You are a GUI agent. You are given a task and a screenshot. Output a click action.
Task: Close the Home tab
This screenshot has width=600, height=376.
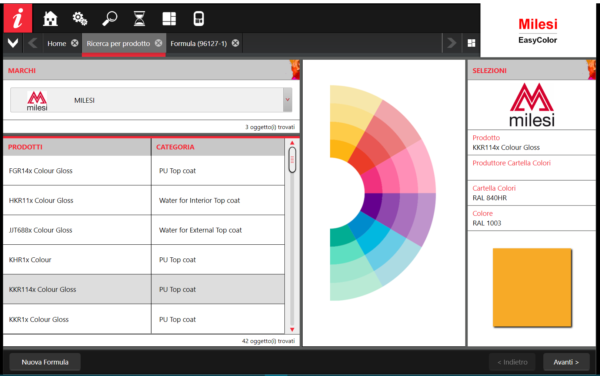pos(75,43)
